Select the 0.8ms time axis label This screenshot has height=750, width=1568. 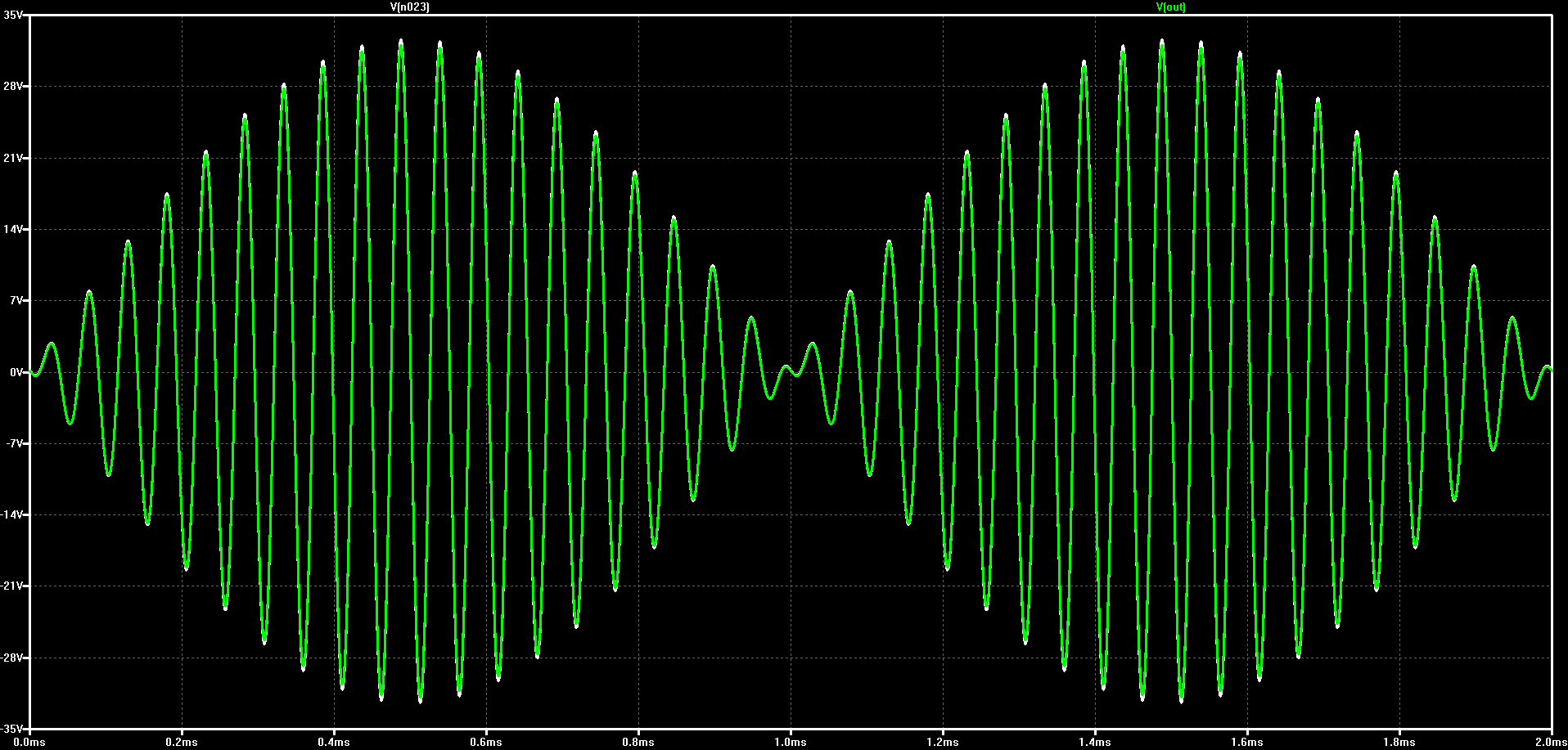(638, 743)
